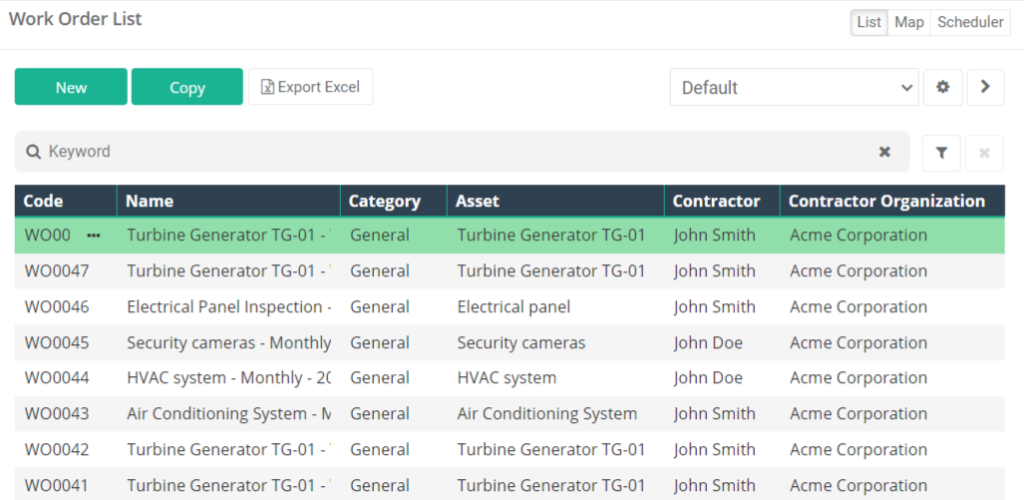Click the New button
1024x500 pixels.
[x=71, y=87]
